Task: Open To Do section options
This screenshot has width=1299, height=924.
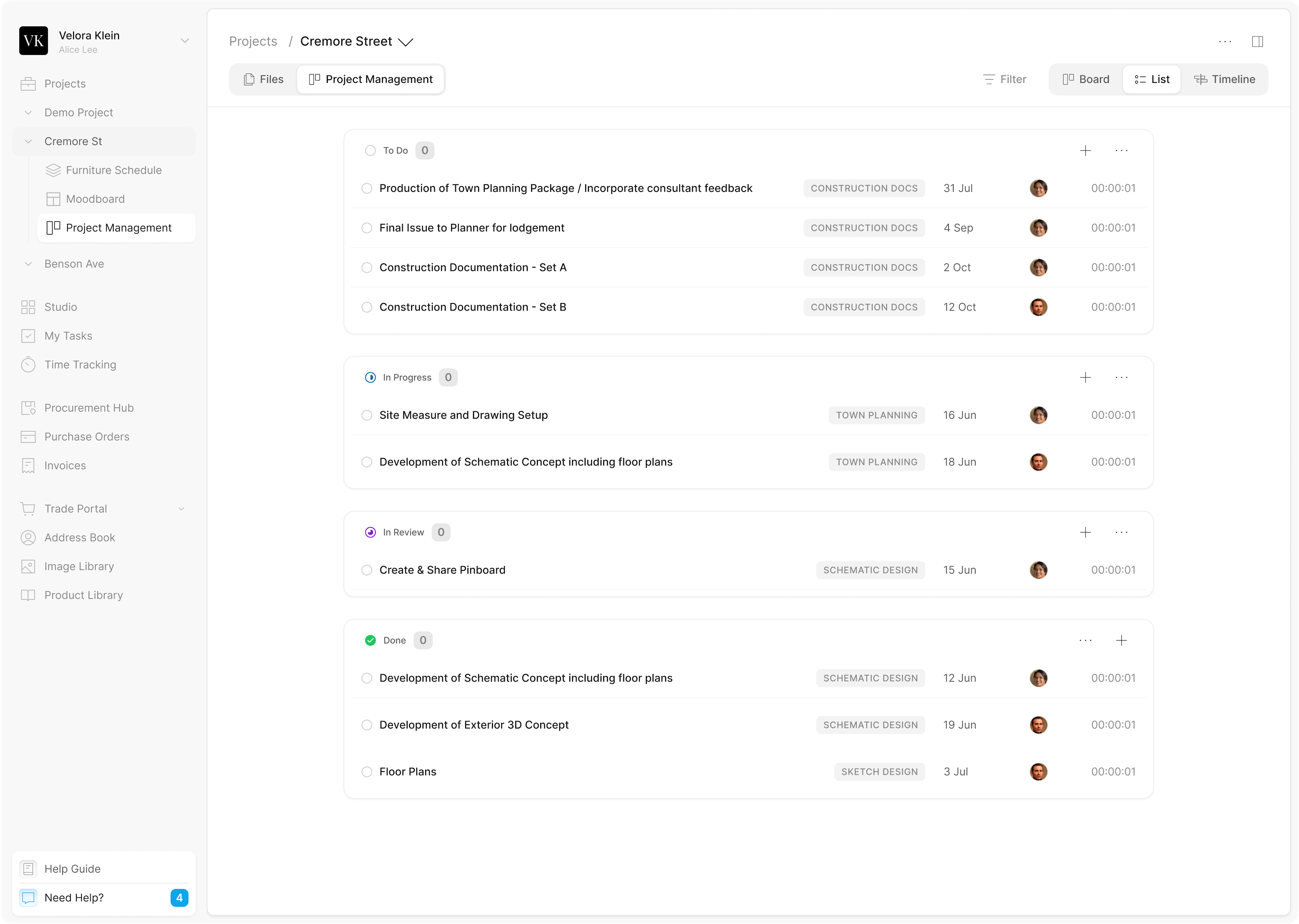Action: click(1121, 150)
